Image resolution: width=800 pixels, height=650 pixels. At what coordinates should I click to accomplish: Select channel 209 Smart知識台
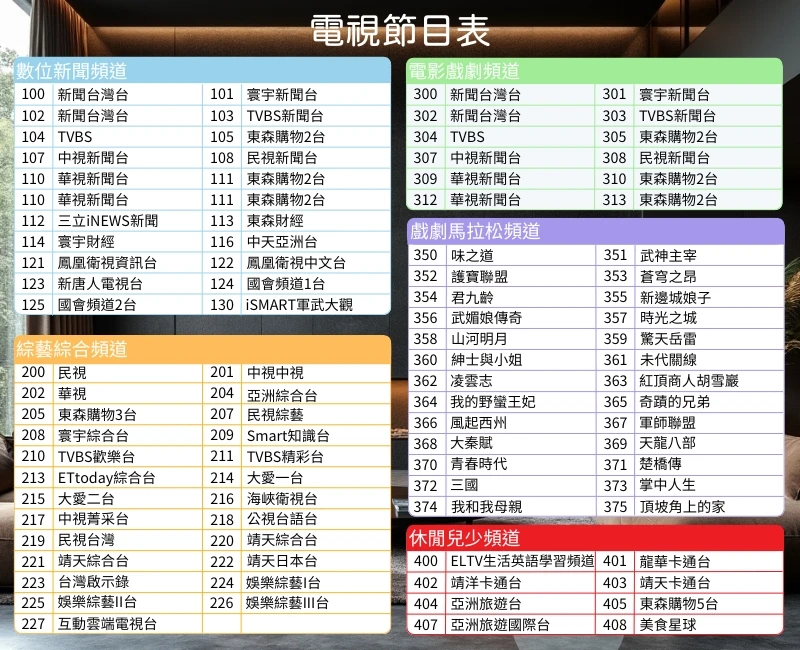tap(288, 436)
